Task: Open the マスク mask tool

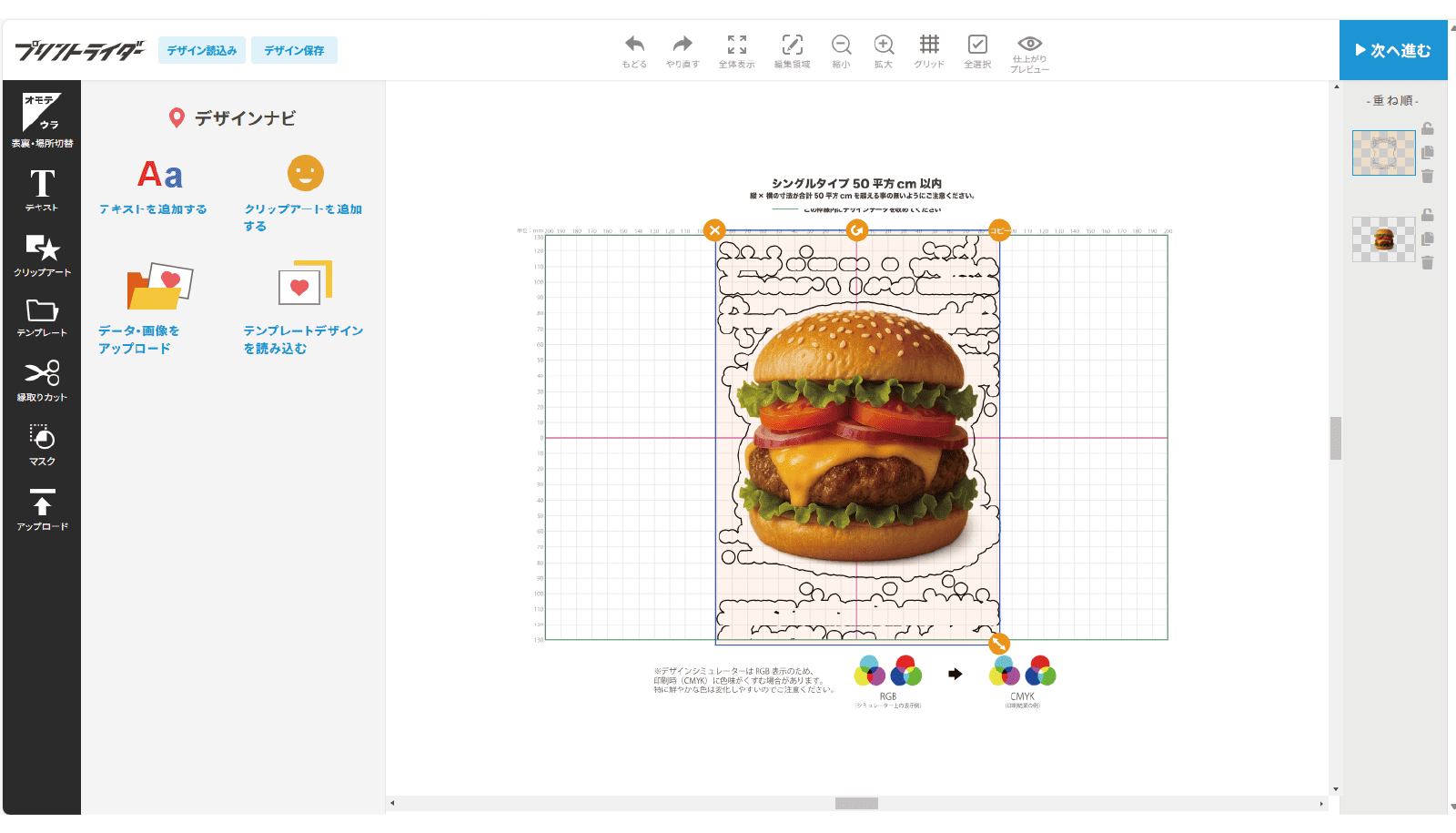Action: pos(42,444)
